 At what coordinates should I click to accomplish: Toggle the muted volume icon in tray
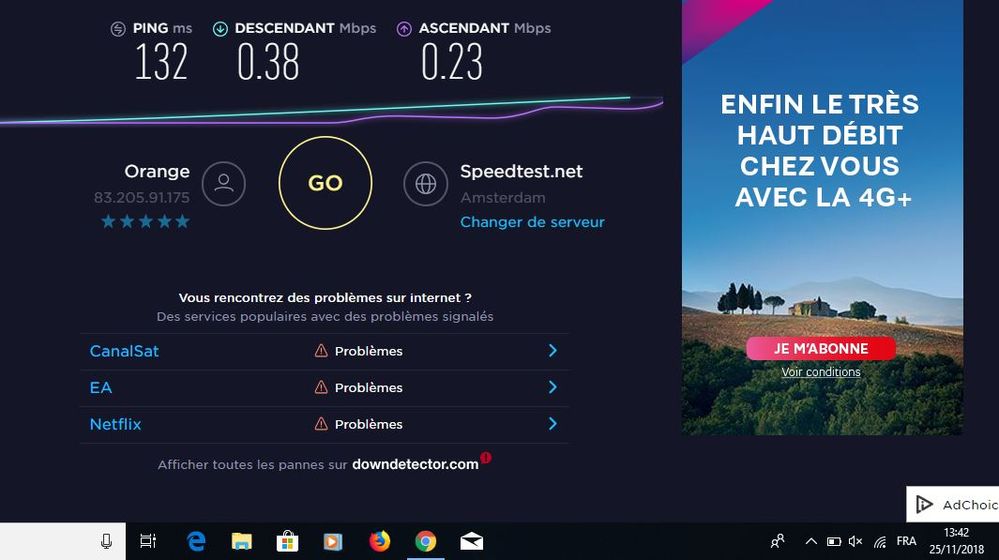tap(856, 542)
